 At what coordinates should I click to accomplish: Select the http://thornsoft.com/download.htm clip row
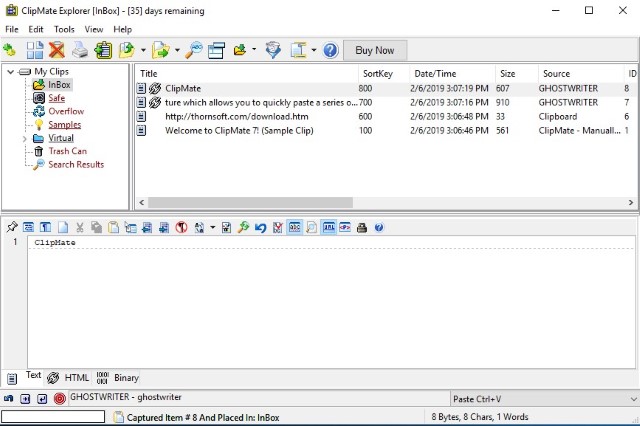386,117
